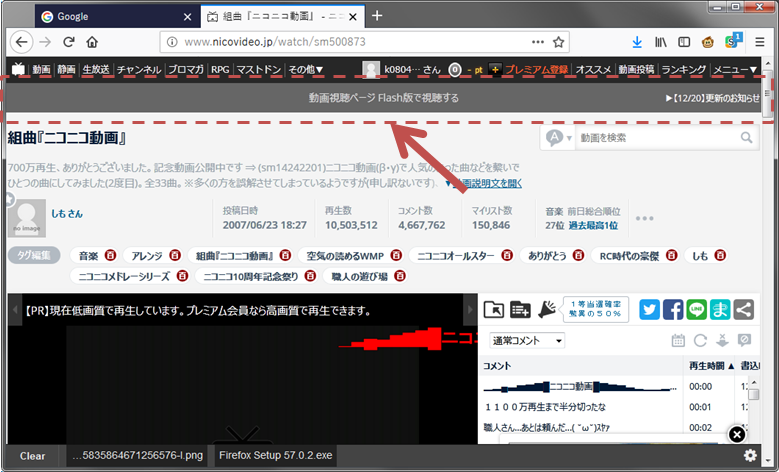Viewport: 779px width, 472px height.
Task: Close the 組曲「ニコニコ動画」 tab
Action: (353, 17)
